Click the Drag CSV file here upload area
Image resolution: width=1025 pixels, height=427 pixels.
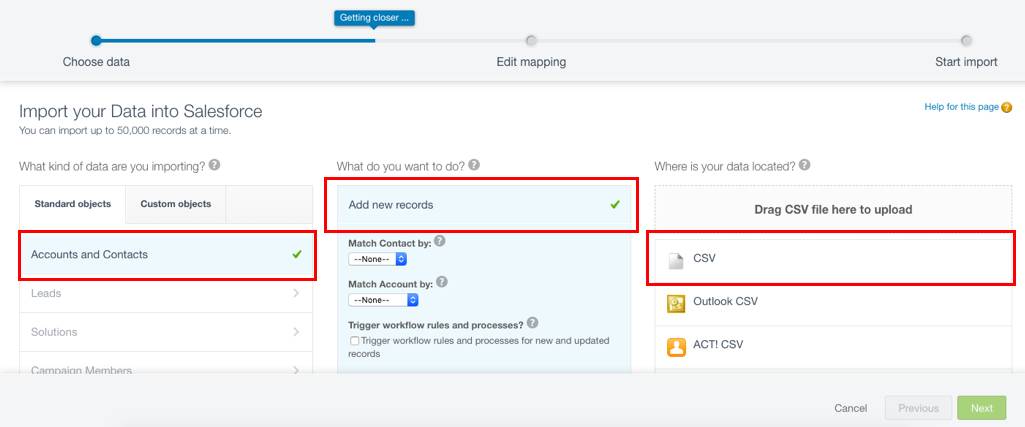[833, 210]
